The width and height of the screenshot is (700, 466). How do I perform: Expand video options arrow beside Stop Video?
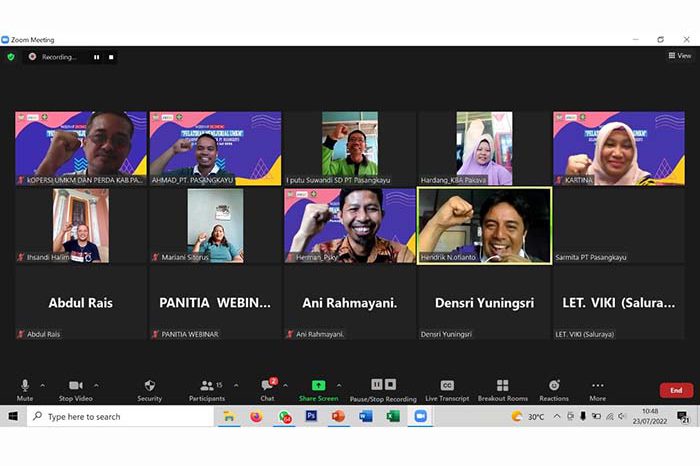point(96,385)
